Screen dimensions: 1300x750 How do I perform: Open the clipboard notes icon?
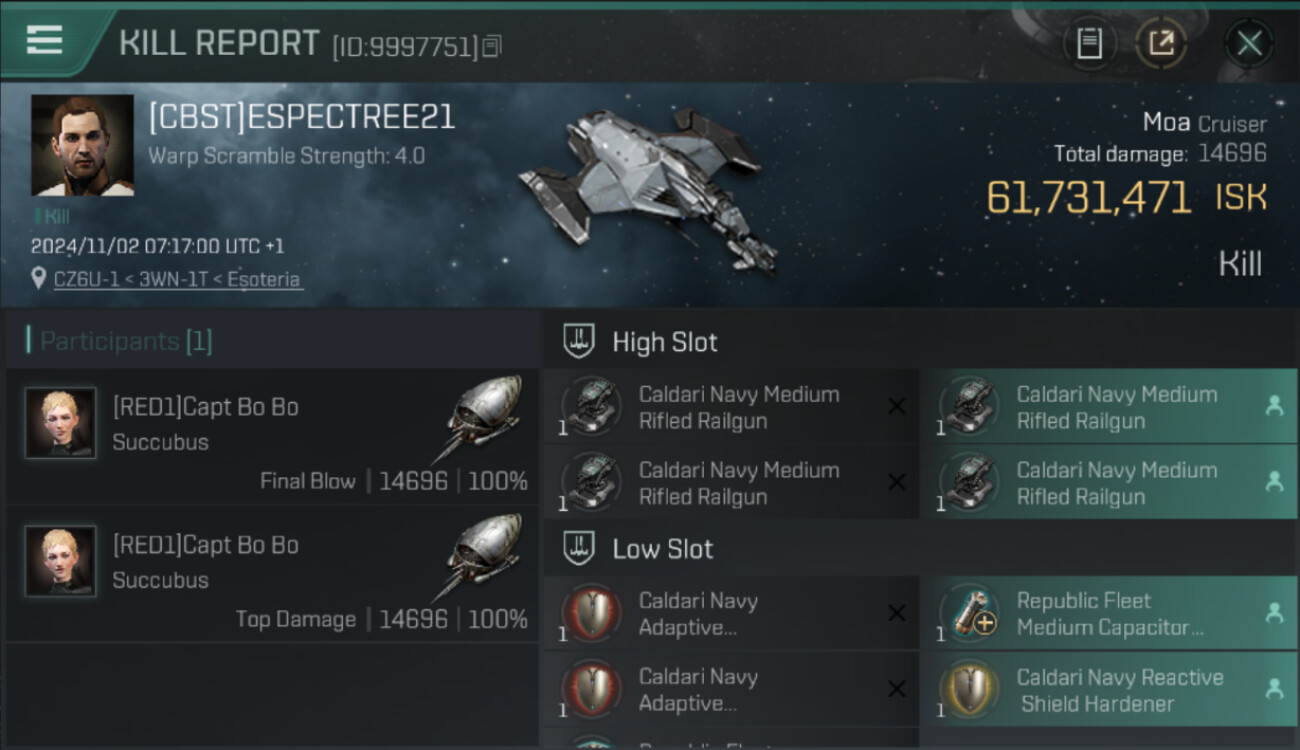tap(1089, 43)
